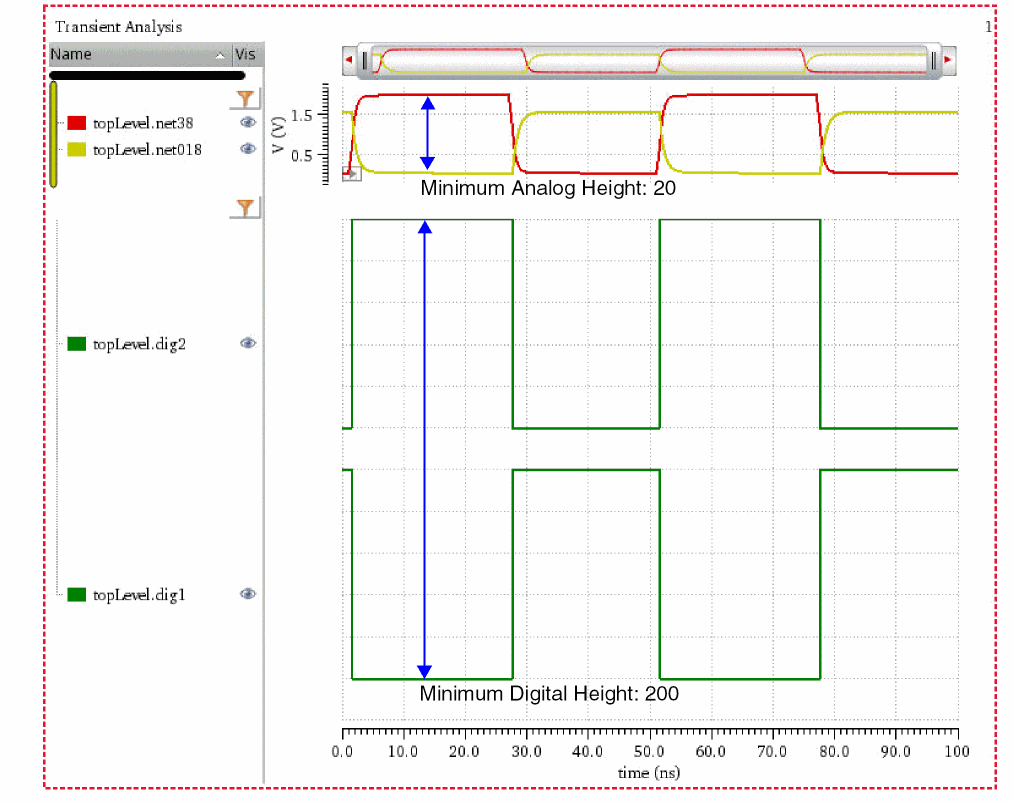Click the yellow color swatch of net018
The height and width of the screenshot is (803, 1013).
click(77, 150)
